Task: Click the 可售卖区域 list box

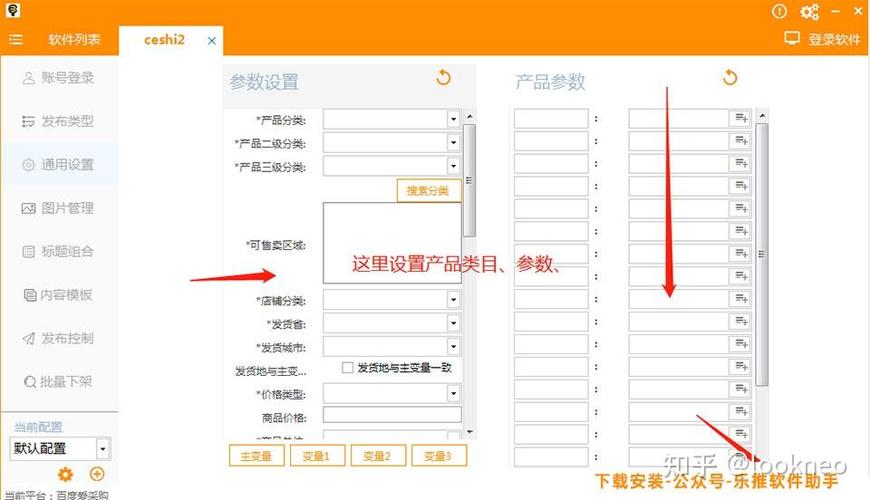Action: click(x=392, y=243)
